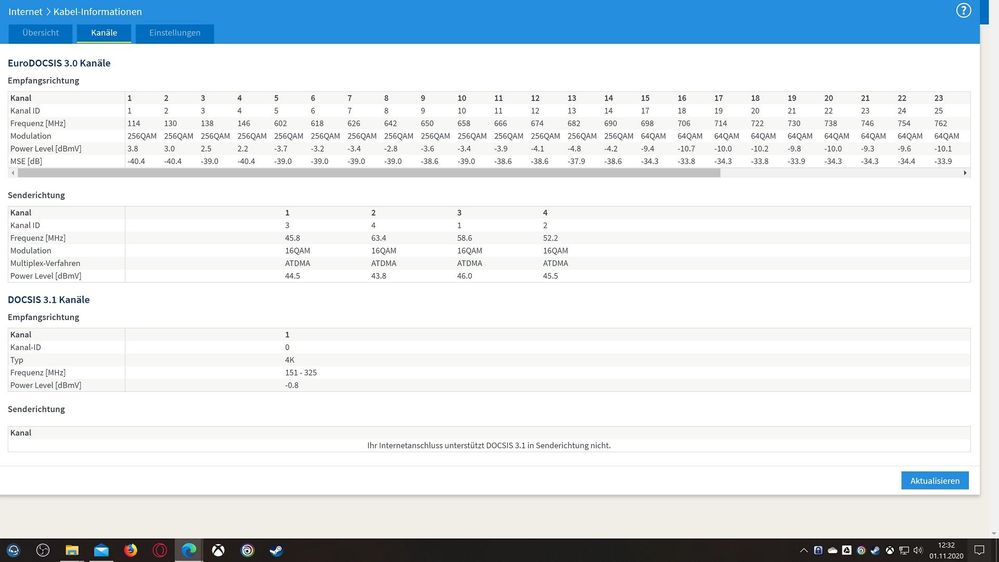Click the upstream power level 44.5
This screenshot has height=562, width=999.
point(292,276)
